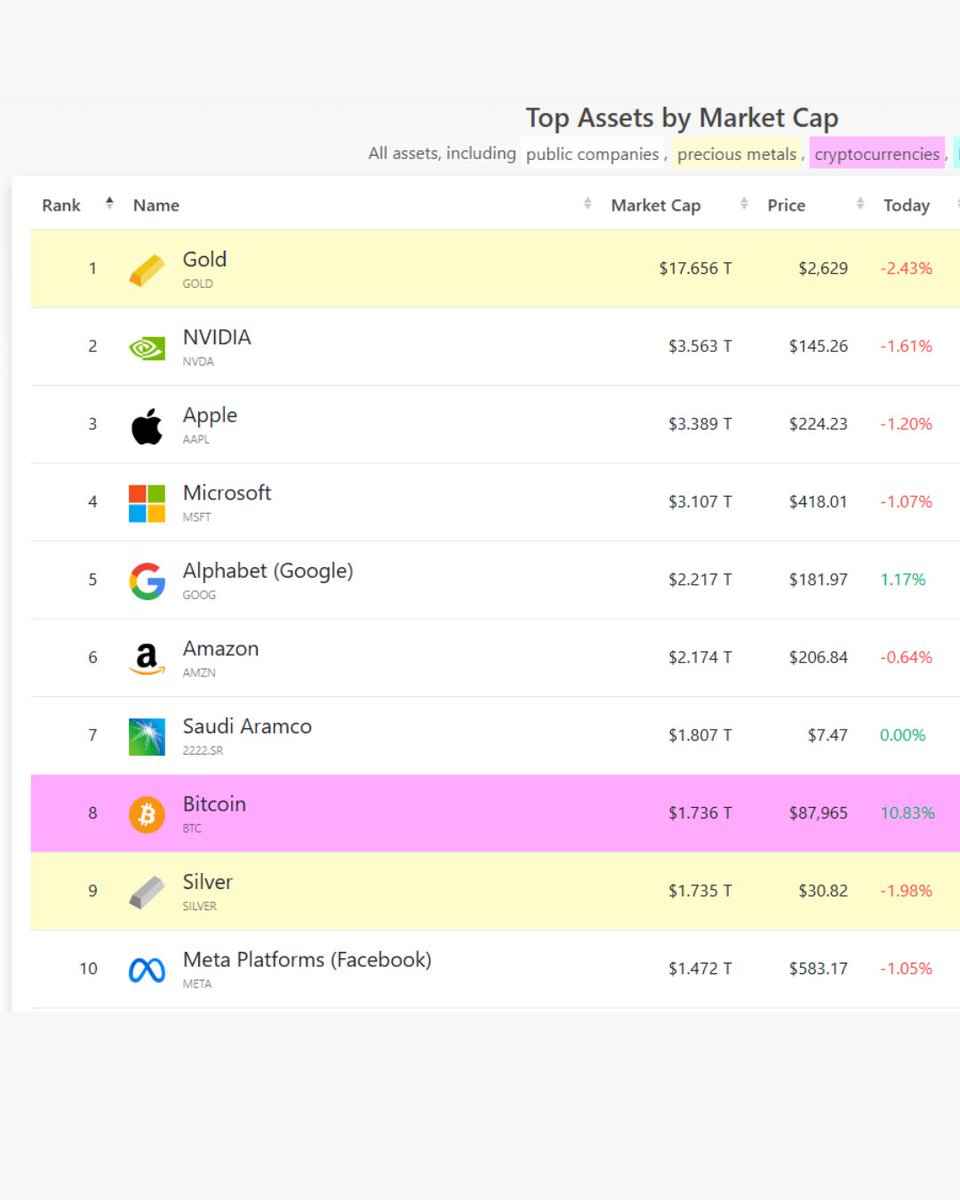Click the Google logo icon
960x1200 pixels.
pyautogui.click(x=147, y=581)
